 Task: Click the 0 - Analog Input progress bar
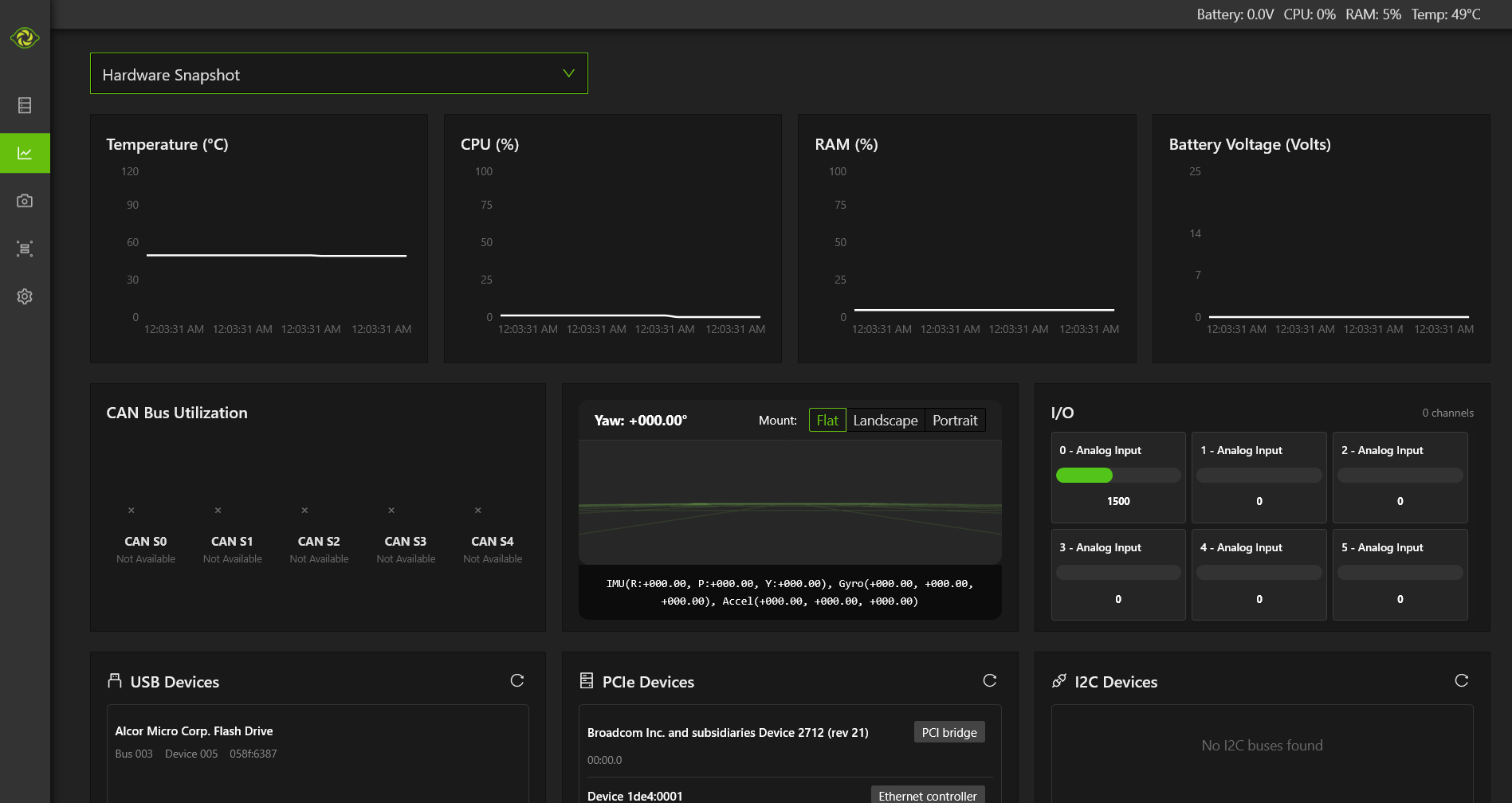[1118, 476]
